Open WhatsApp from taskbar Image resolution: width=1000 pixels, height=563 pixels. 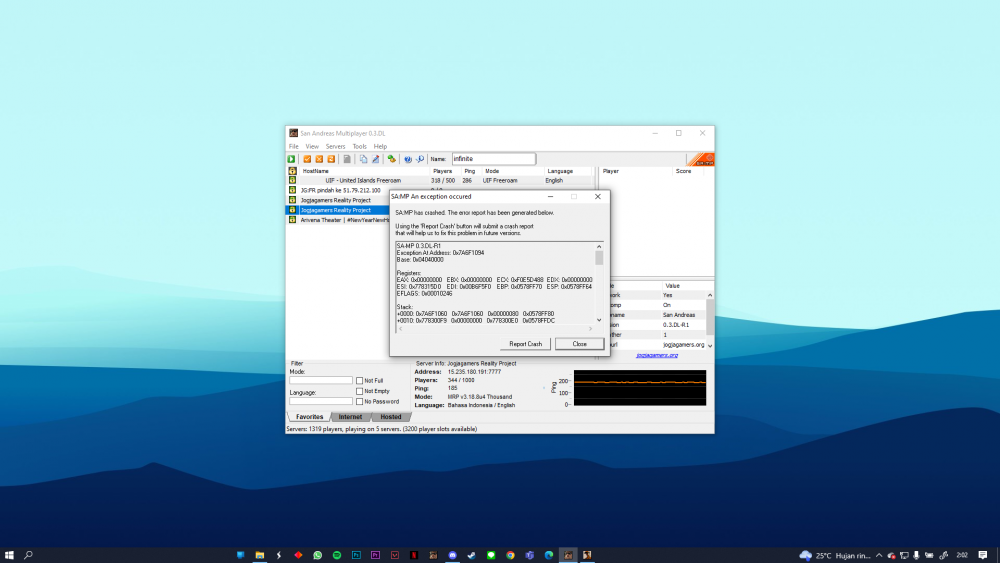pyautogui.click(x=318, y=555)
